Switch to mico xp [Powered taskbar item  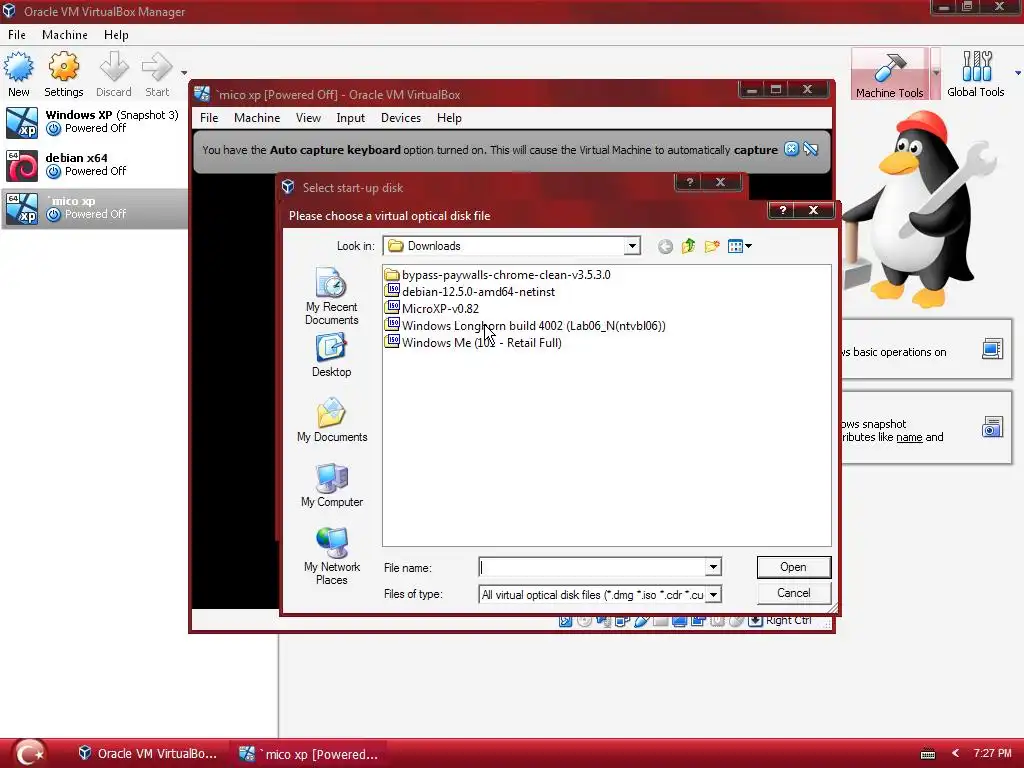[x=308, y=754]
